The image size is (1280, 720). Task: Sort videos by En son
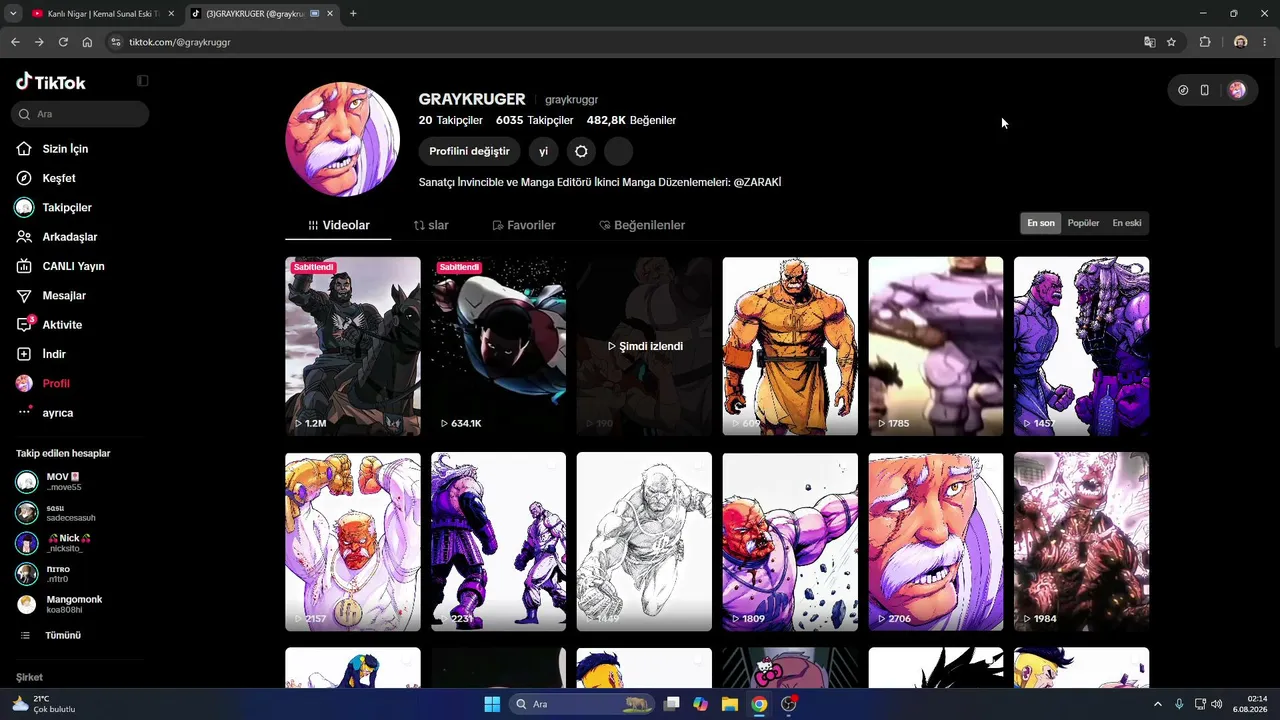(1041, 223)
